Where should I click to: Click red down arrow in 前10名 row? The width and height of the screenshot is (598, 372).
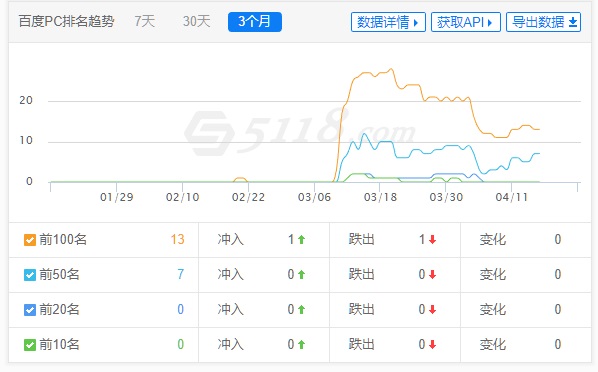pos(432,345)
